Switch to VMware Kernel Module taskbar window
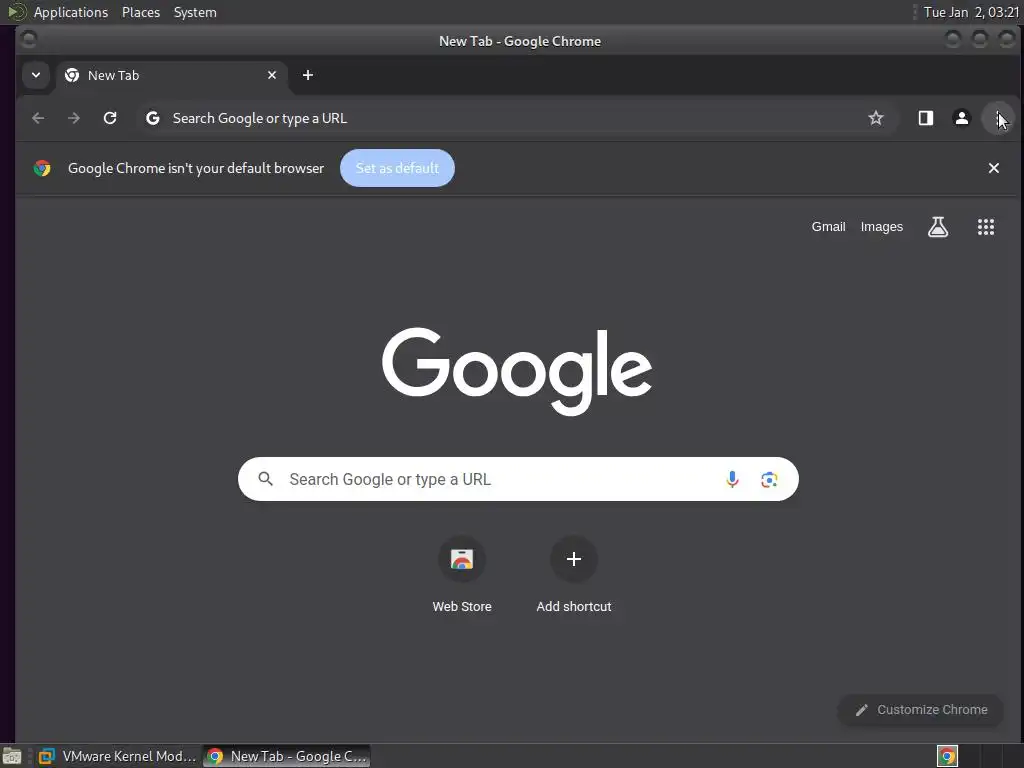Viewport: 1024px width, 768px height. [118, 756]
